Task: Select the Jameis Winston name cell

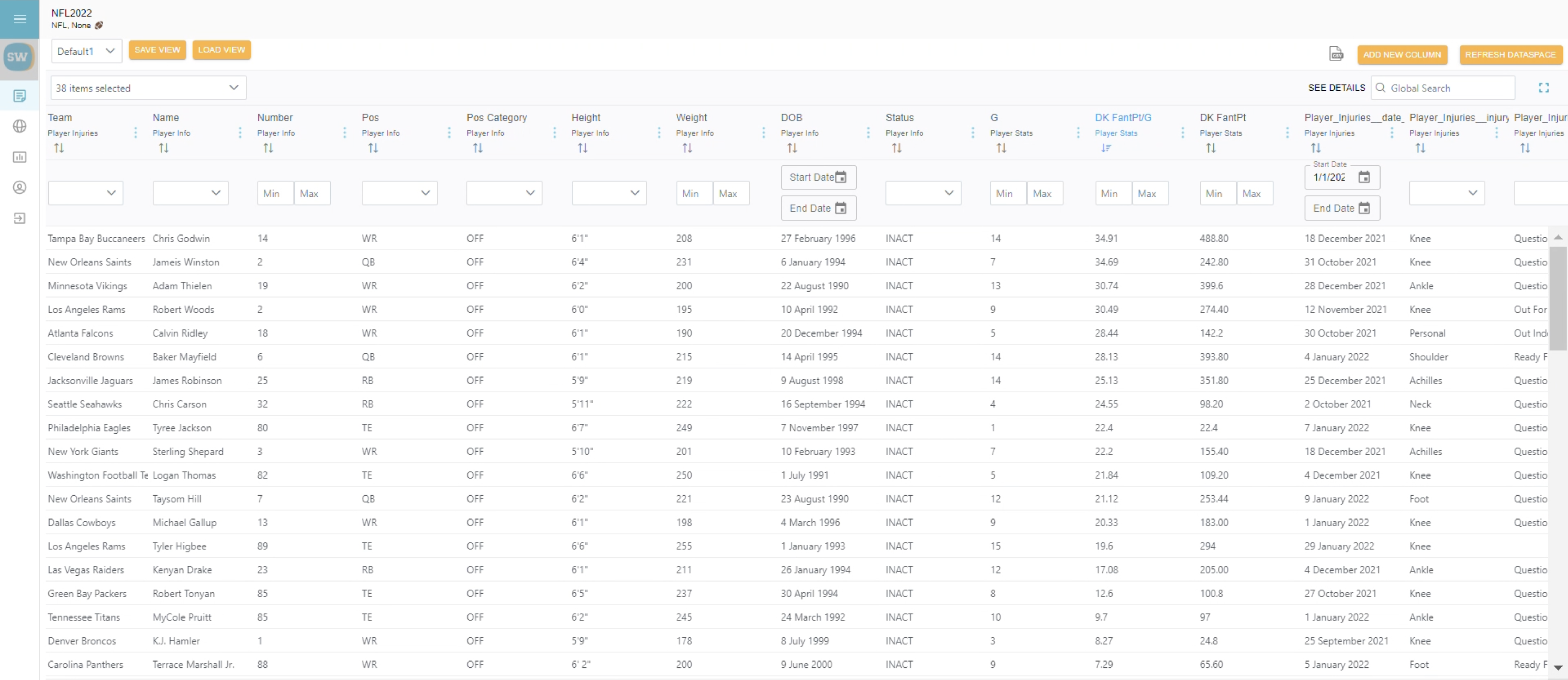Action: (x=186, y=262)
